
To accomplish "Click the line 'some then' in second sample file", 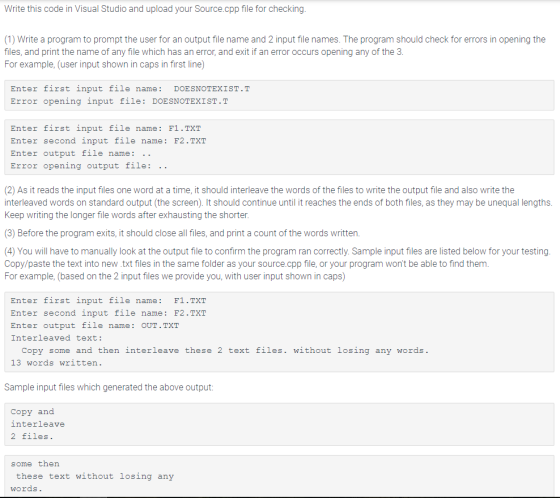I will click(x=35, y=464).
